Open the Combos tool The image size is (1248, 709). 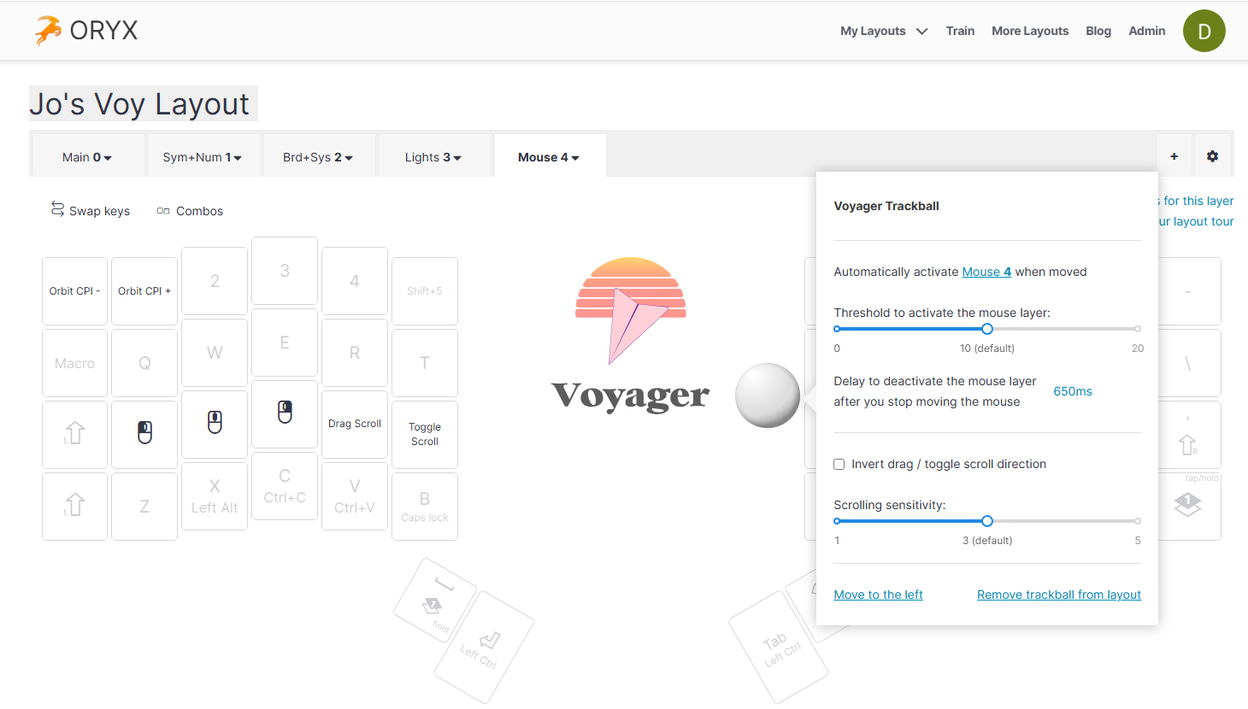click(x=190, y=211)
